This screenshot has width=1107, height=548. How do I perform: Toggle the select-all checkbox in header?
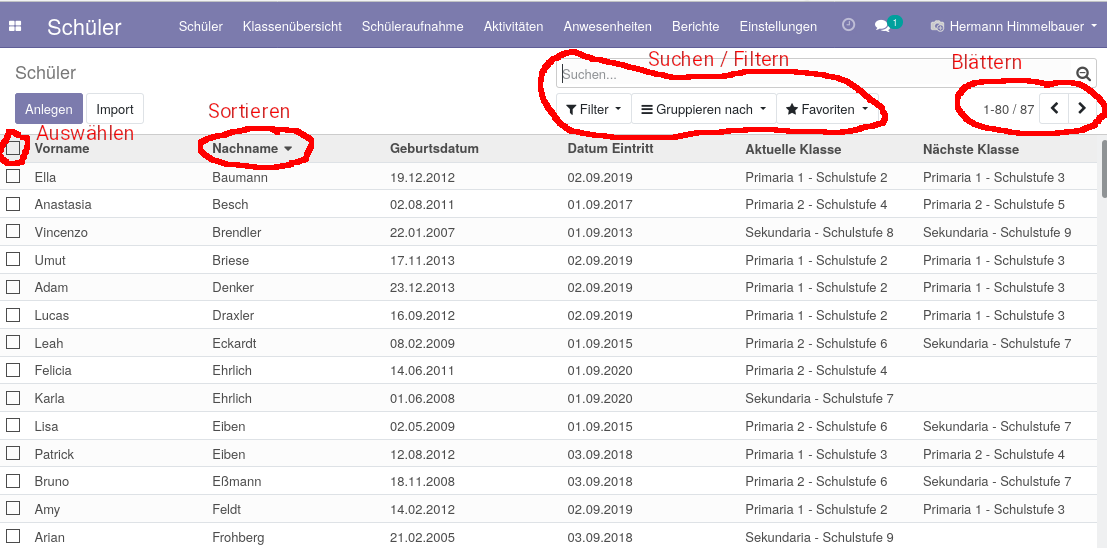(x=13, y=148)
